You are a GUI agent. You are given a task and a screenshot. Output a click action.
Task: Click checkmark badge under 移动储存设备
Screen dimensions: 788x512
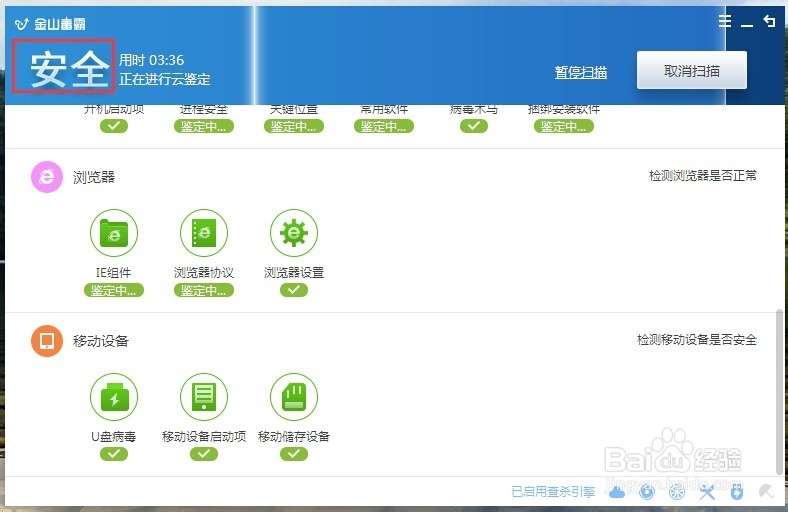pyautogui.click(x=293, y=454)
